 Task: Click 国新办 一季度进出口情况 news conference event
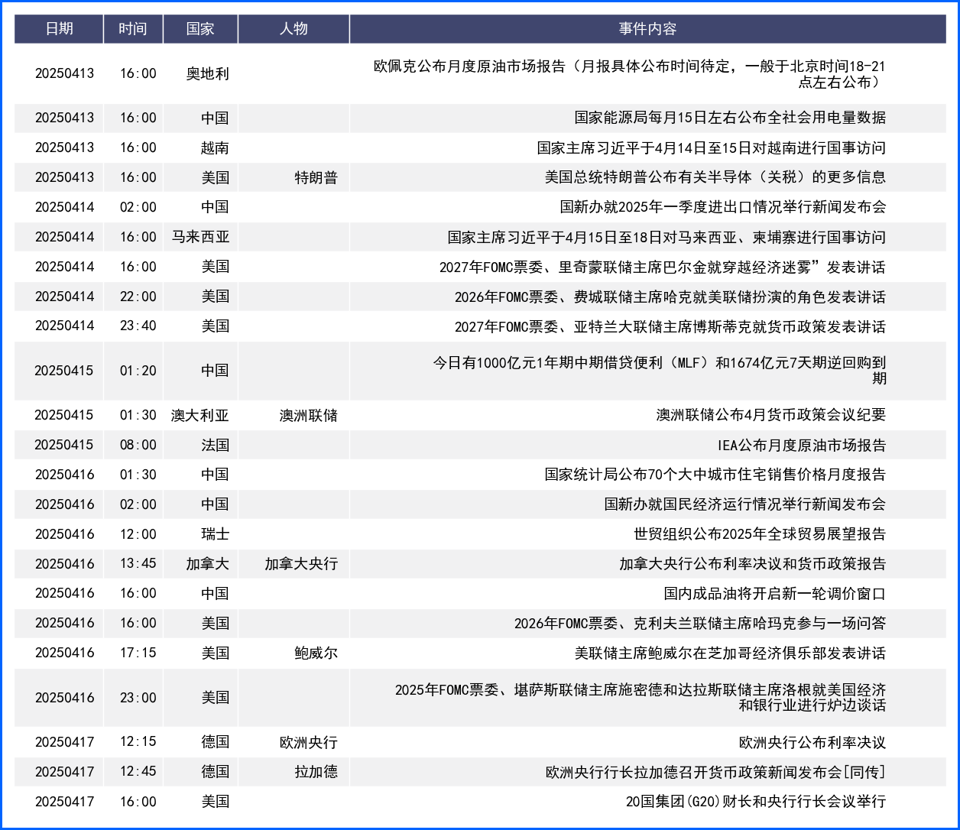coord(722,207)
